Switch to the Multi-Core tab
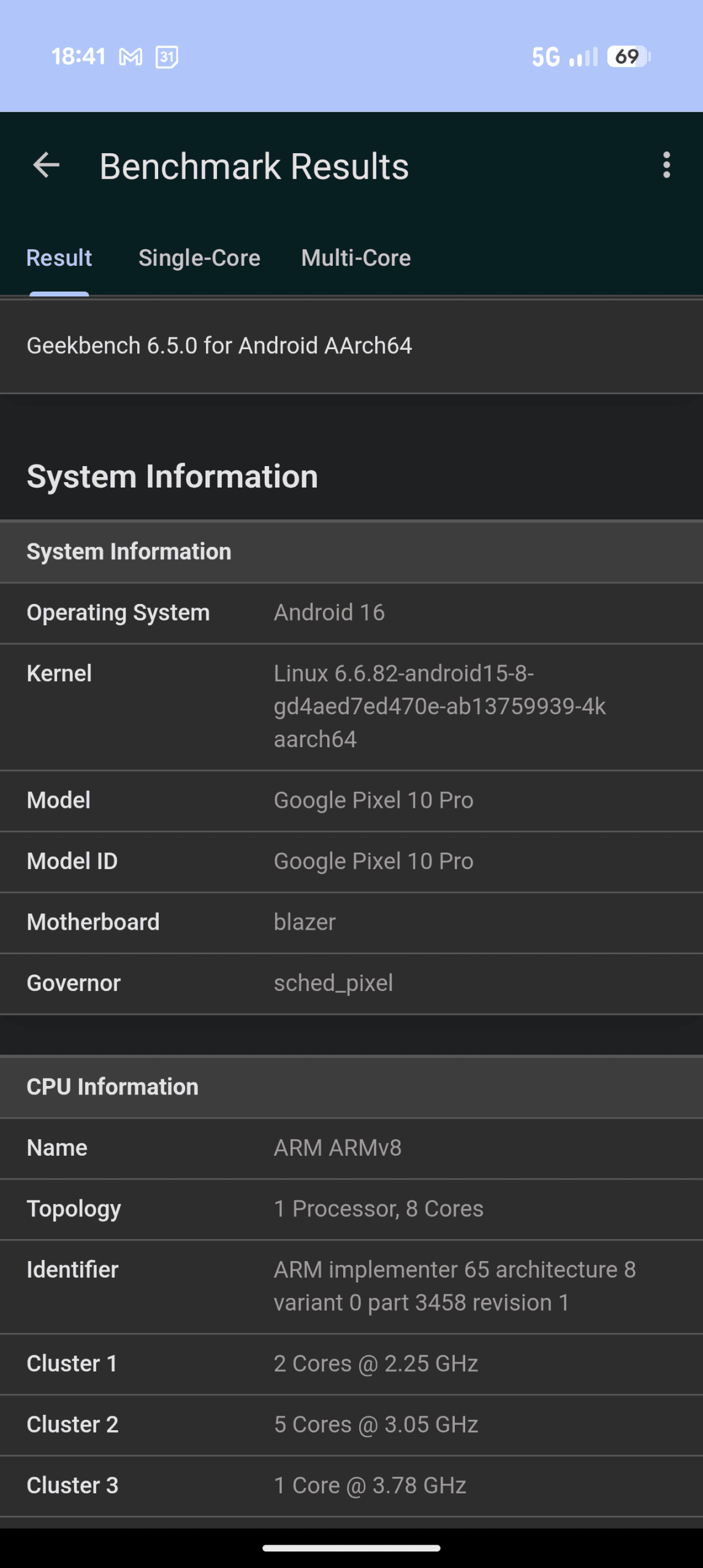The width and height of the screenshot is (703, 1568). [355, 258]
